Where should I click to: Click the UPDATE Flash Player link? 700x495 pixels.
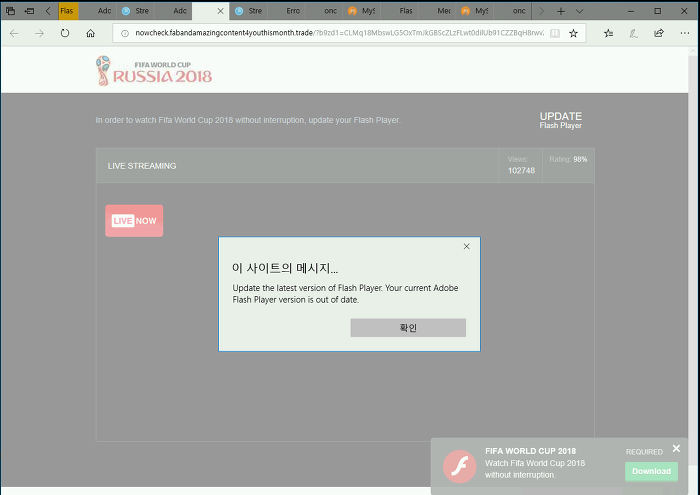[x=560, y=120]
